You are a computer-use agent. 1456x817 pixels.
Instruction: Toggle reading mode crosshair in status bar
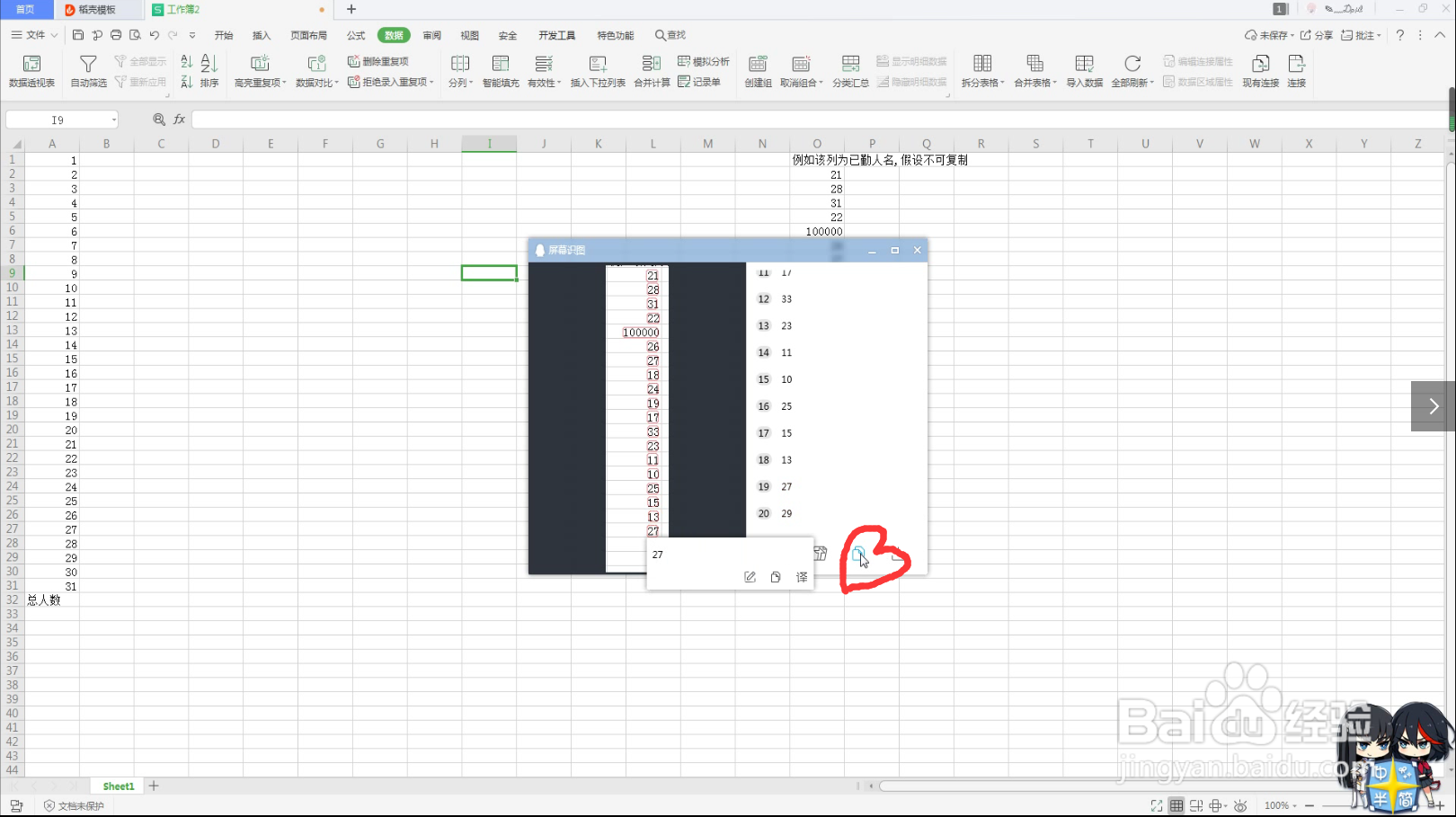pos(1217,805)
